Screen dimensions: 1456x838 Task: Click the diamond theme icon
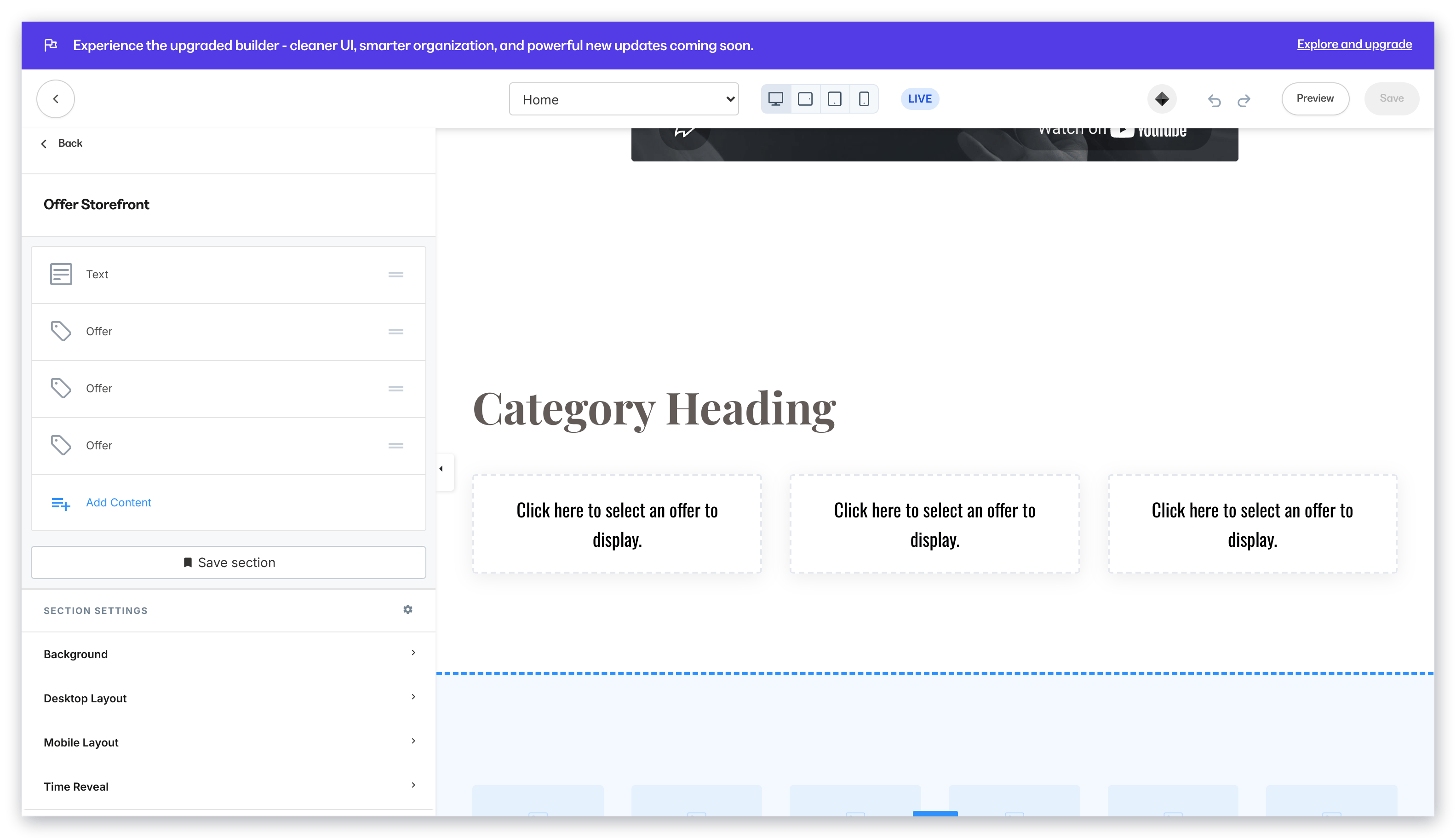[1162, 99]
